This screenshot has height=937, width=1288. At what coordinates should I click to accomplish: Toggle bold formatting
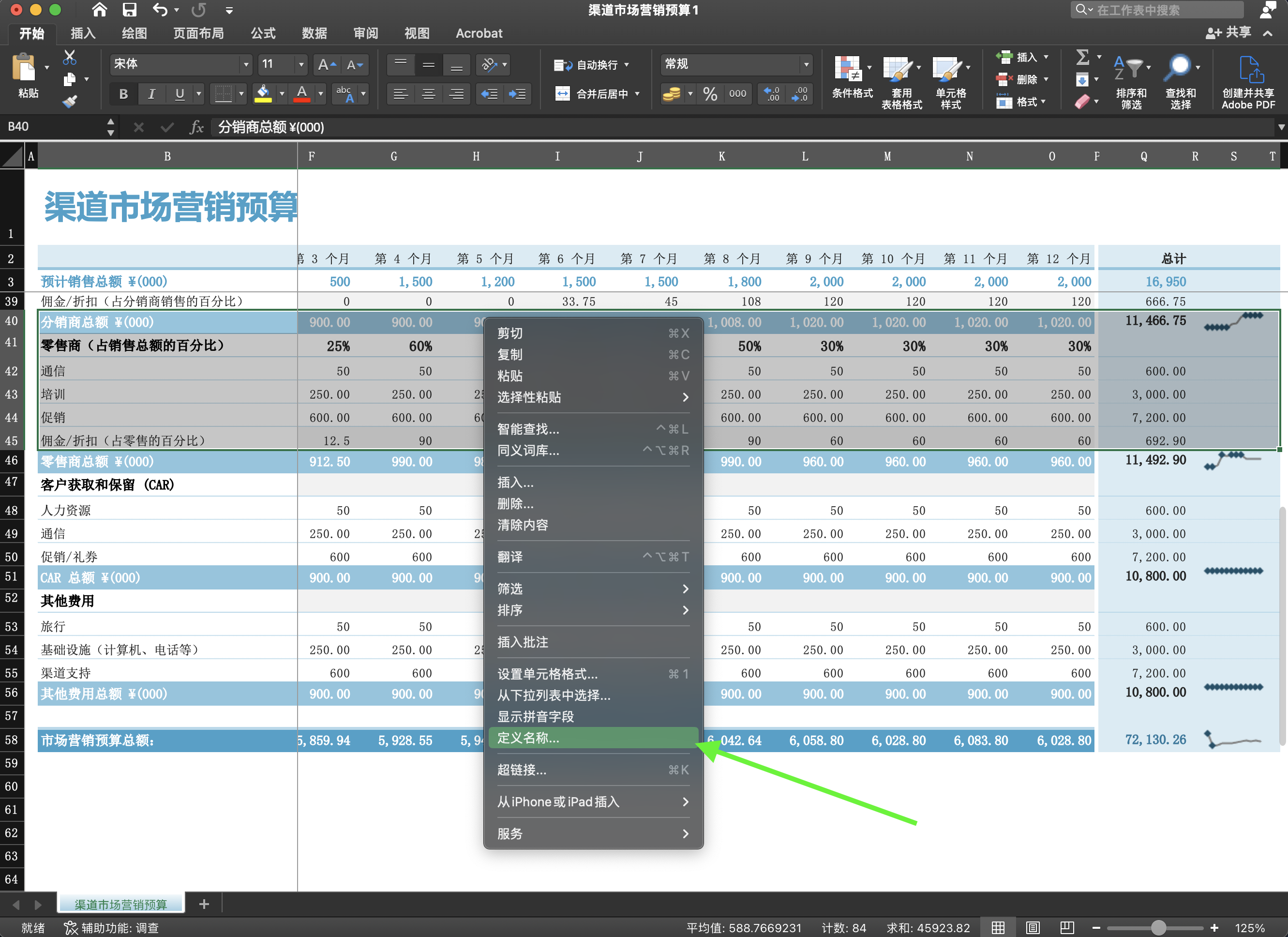[x=123, y=94]
